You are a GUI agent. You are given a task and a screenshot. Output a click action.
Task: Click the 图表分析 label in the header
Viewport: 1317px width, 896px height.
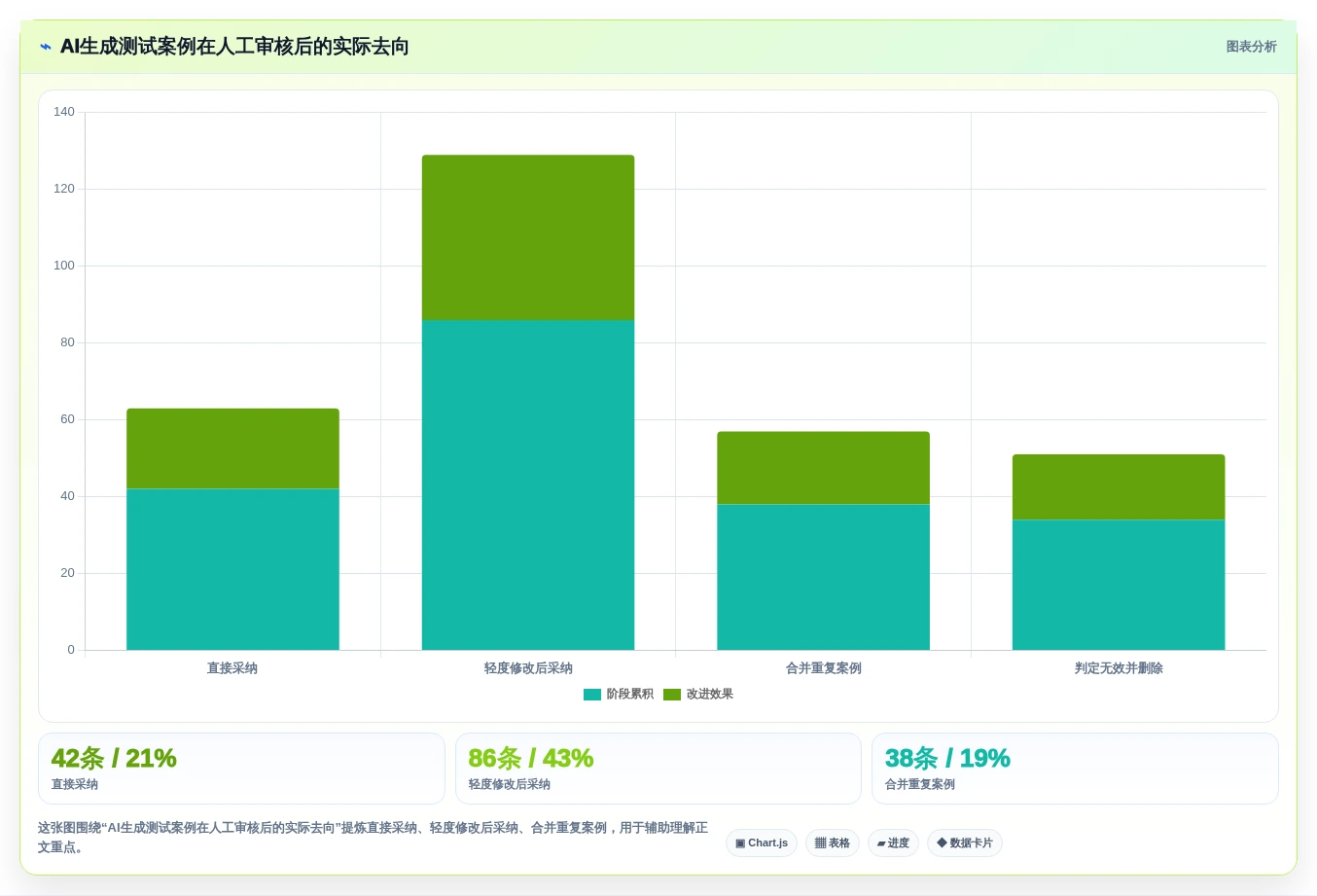[1251, 47]
